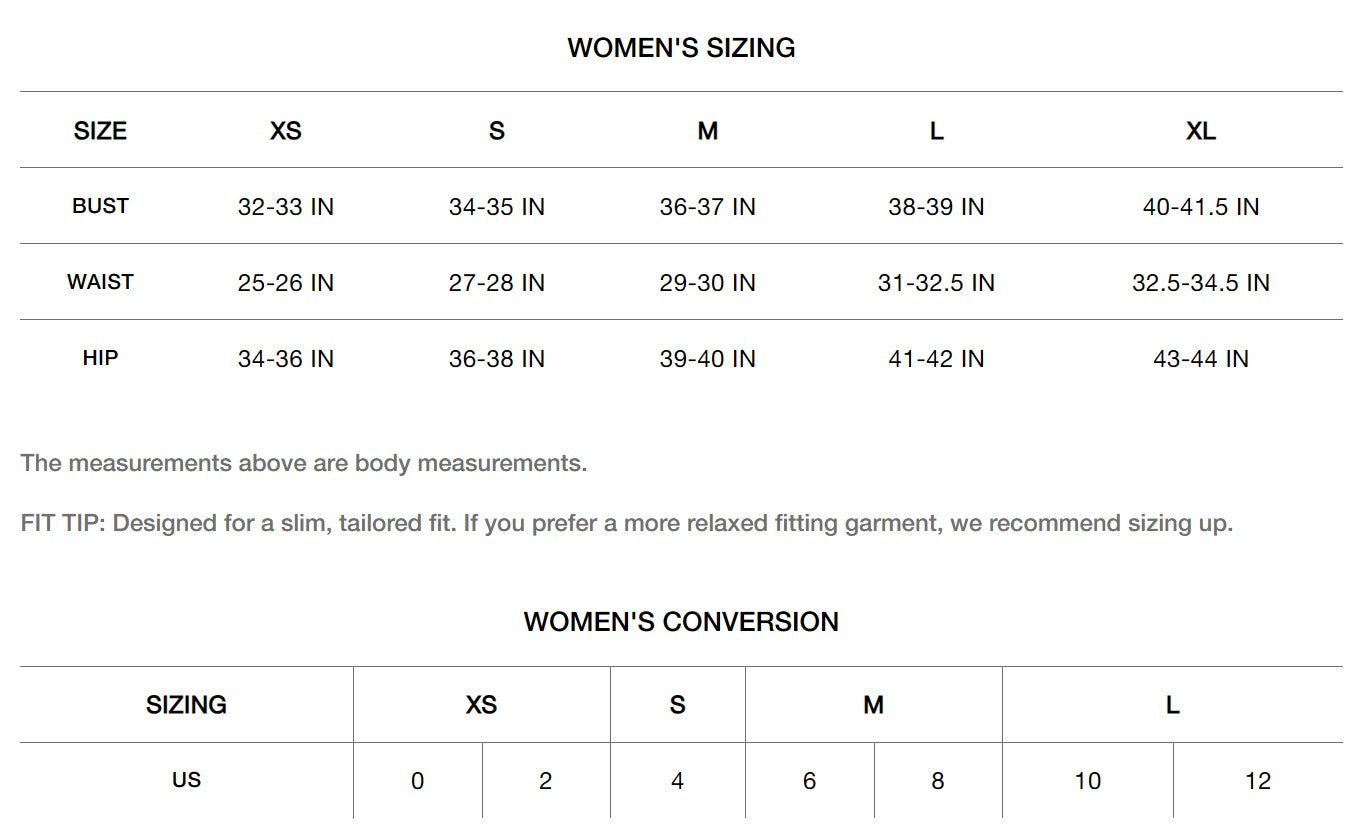Click the WOMEN'S CONVERSION heading
Image resolution: width=1369 pixels, height=828 pixels.
tap(681, 622)
